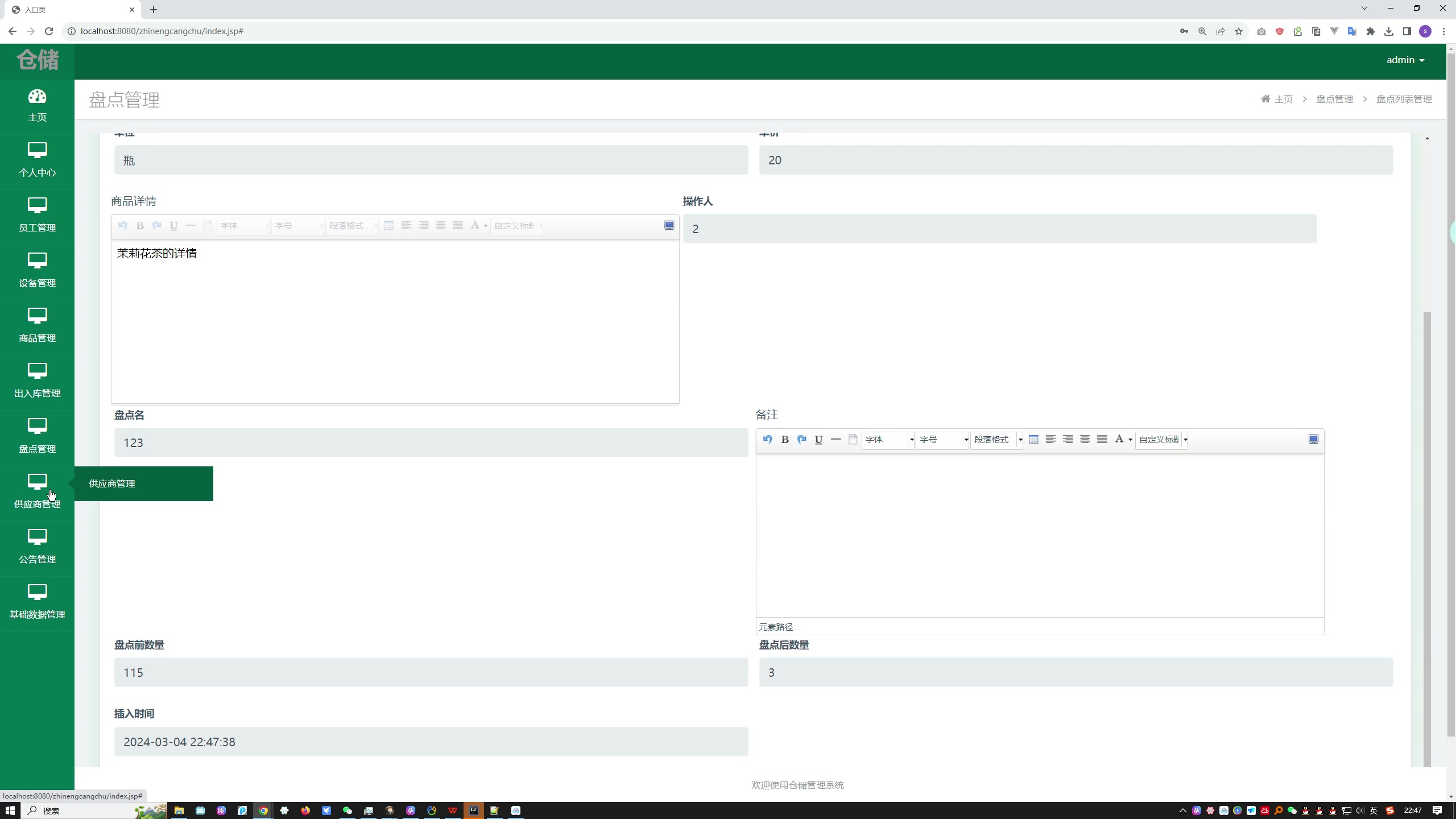Open 商品管理 in the sidebar
Viewport: 1456px width, 819px height.
[x=37, y=326]
